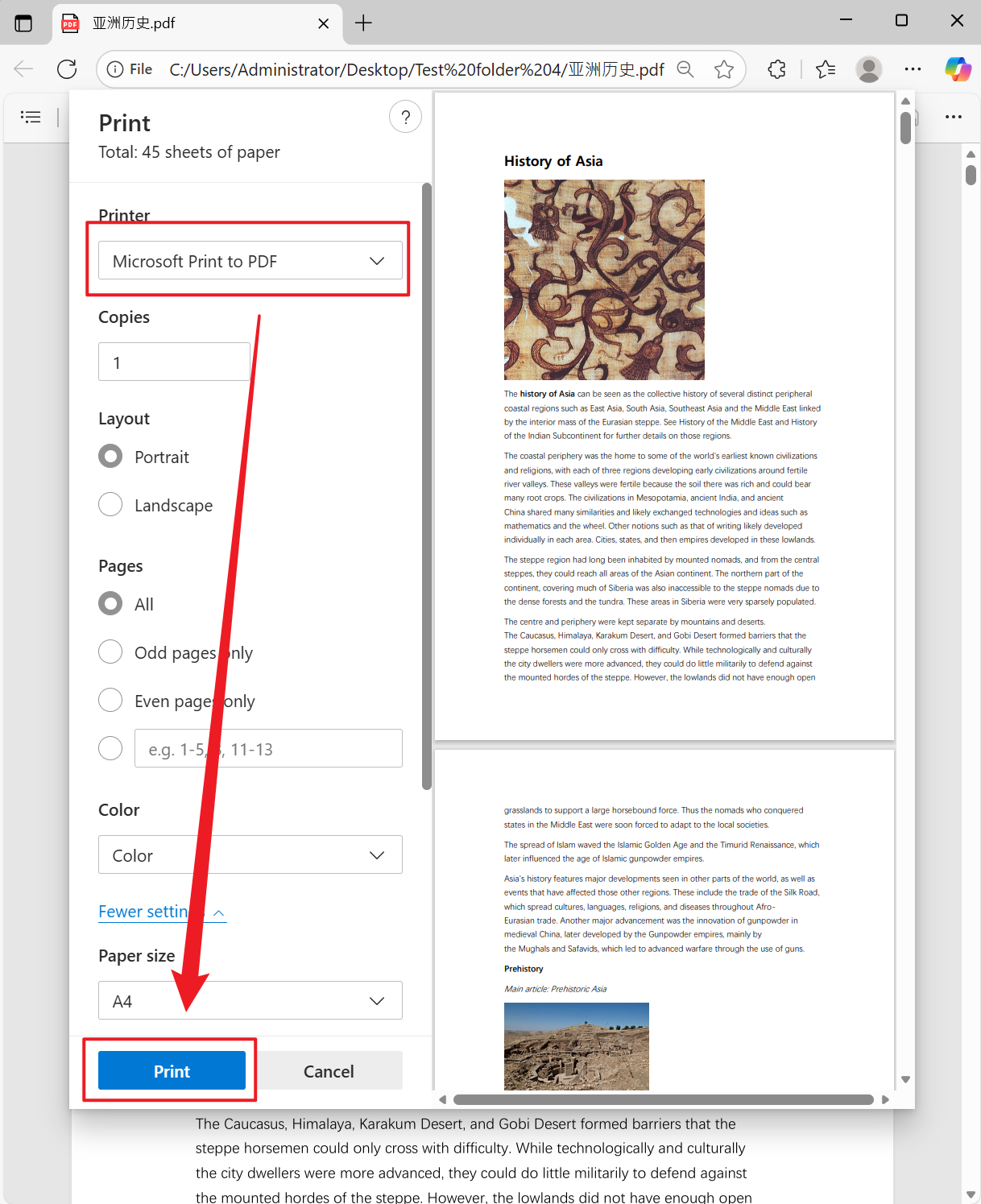Select Portrait layout option
This screenshot has width=981, height=1204.
tap(110, 457)
